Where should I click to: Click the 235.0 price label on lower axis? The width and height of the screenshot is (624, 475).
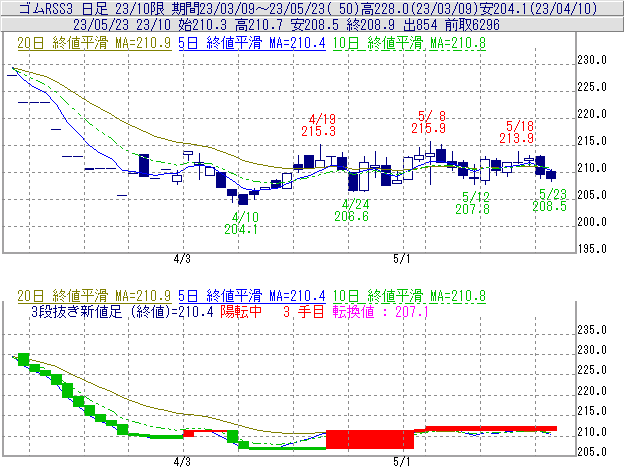coord(592,330)
